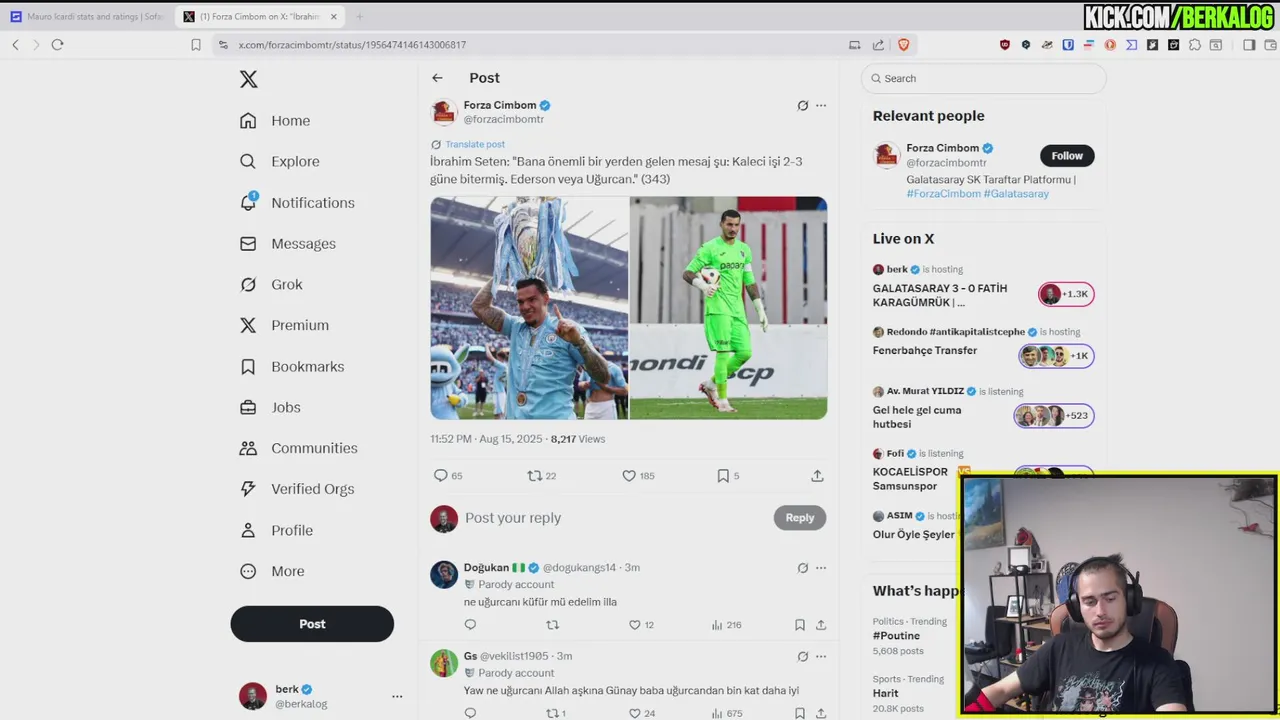Open Messages from sidebar
This screenshot has width=1280, height=720.
click(288, 244)
